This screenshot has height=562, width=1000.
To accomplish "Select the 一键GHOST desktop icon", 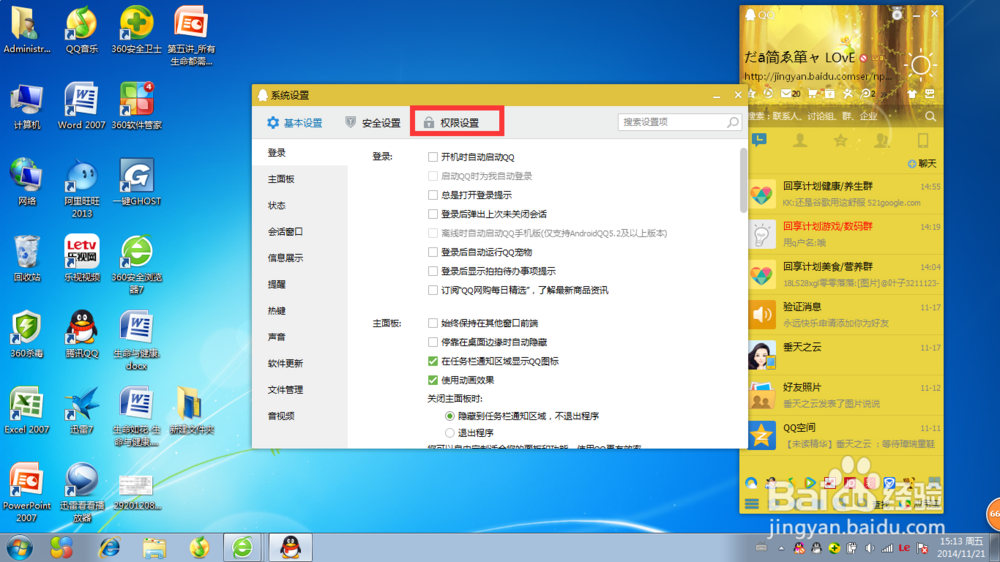I will tap(136, 182).
